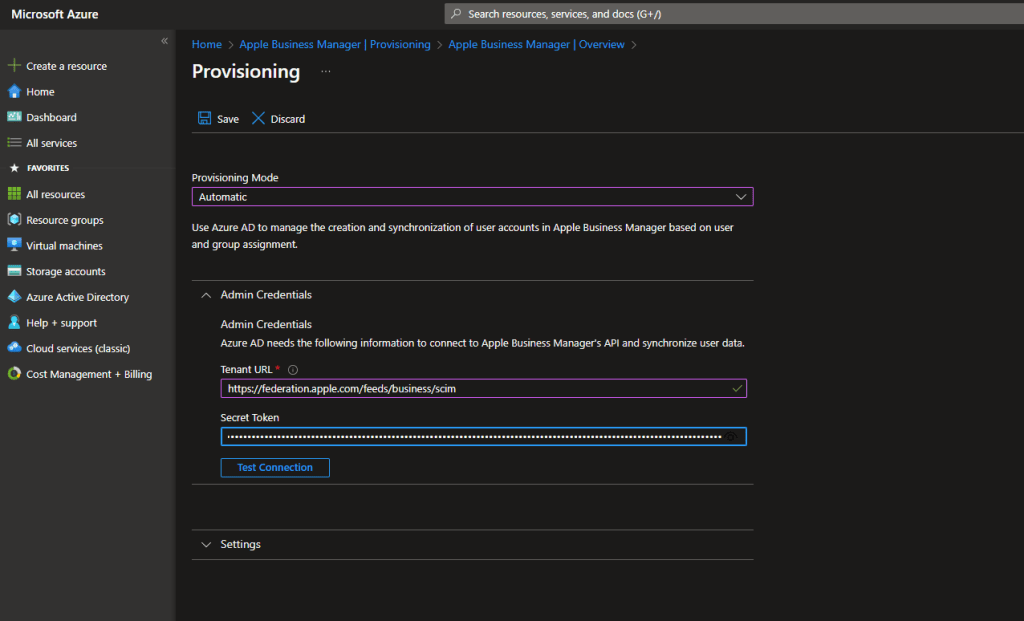Viewport: 1024px width, 621px height.
Task: Click the Resource groups cube icon
Action: click(14, 220)
